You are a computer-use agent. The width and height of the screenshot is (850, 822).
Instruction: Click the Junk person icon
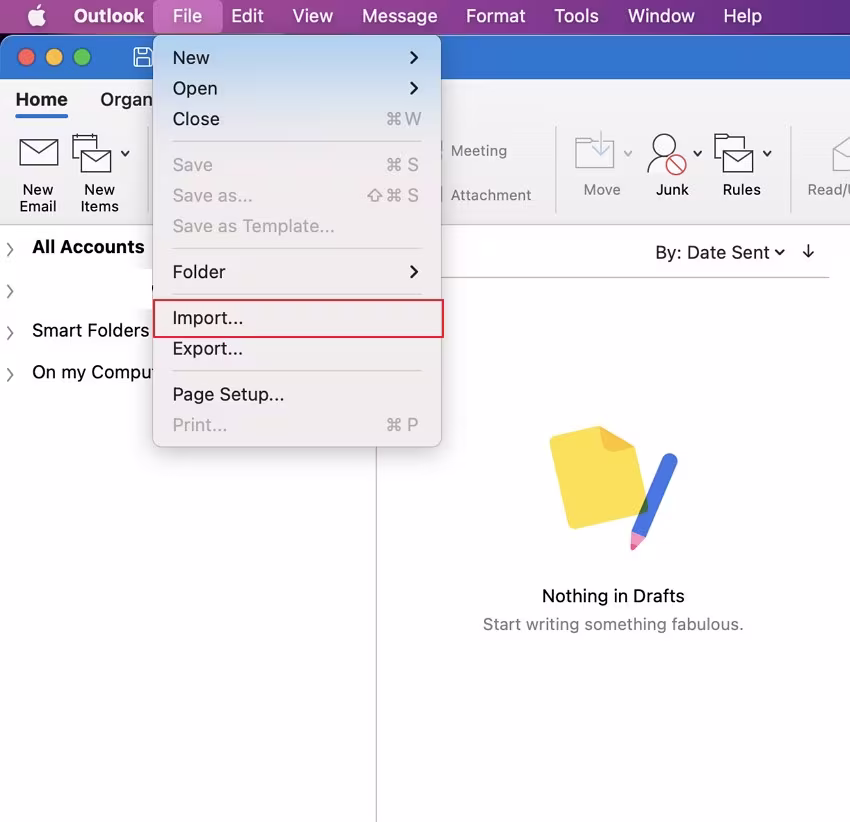click(666, 154)
